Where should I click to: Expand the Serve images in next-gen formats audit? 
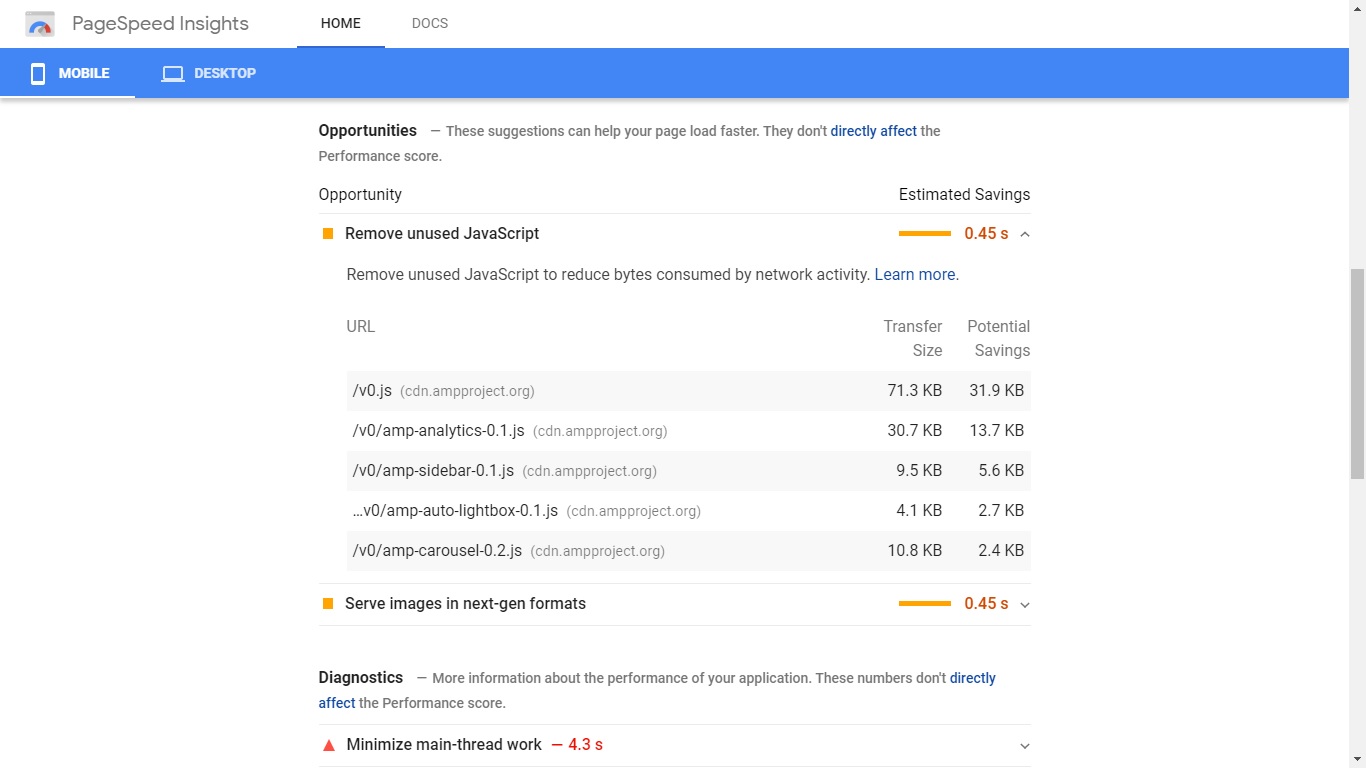pos(1024,604)
